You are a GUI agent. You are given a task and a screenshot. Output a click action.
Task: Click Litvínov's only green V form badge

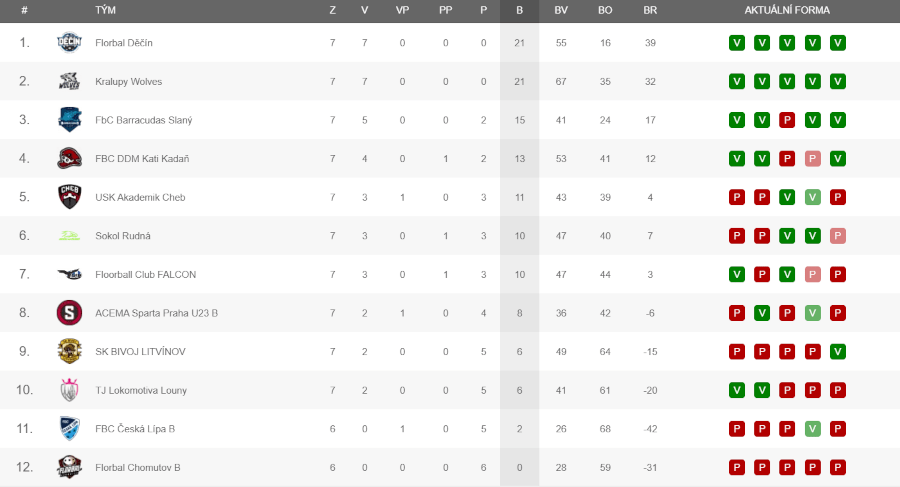coord(837,351)
